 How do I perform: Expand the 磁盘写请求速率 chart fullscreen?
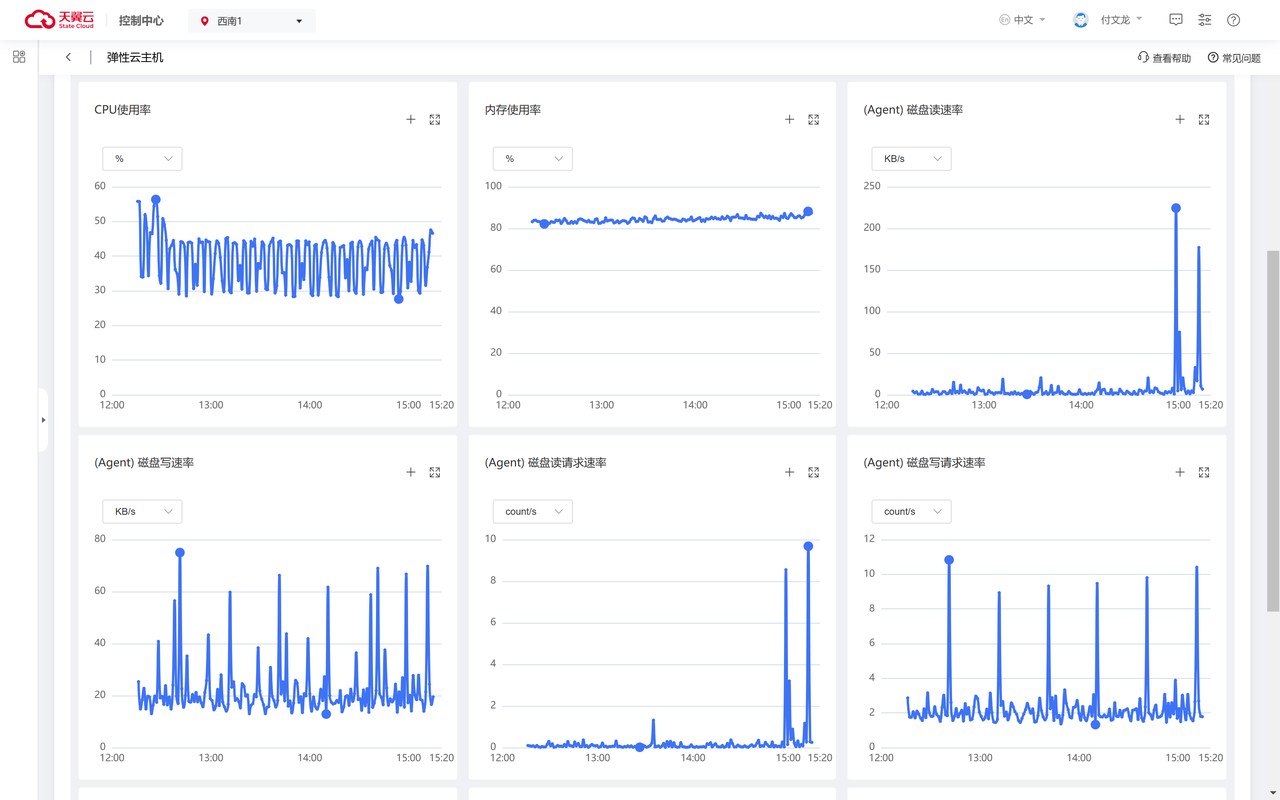point(1204,472)
